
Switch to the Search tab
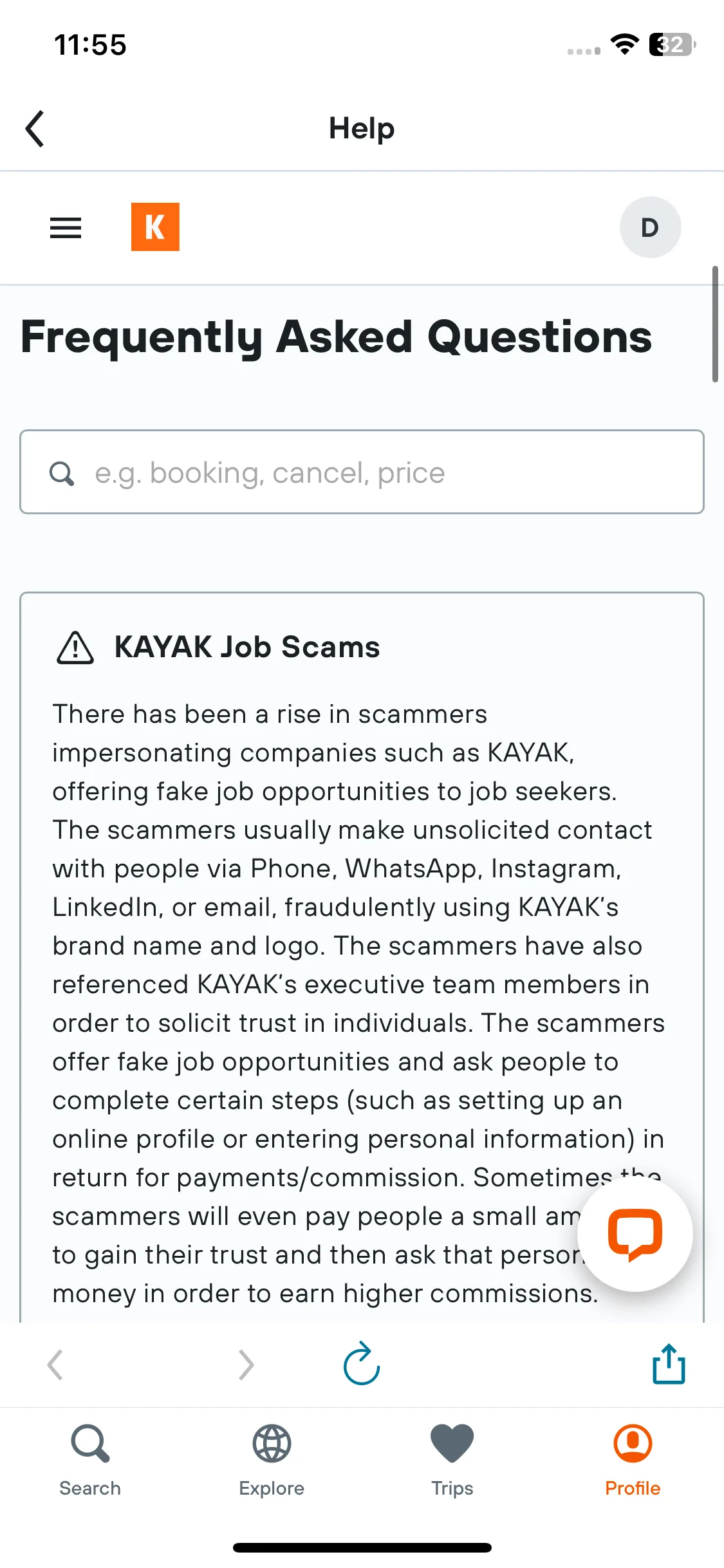(x=90, y=1460)
